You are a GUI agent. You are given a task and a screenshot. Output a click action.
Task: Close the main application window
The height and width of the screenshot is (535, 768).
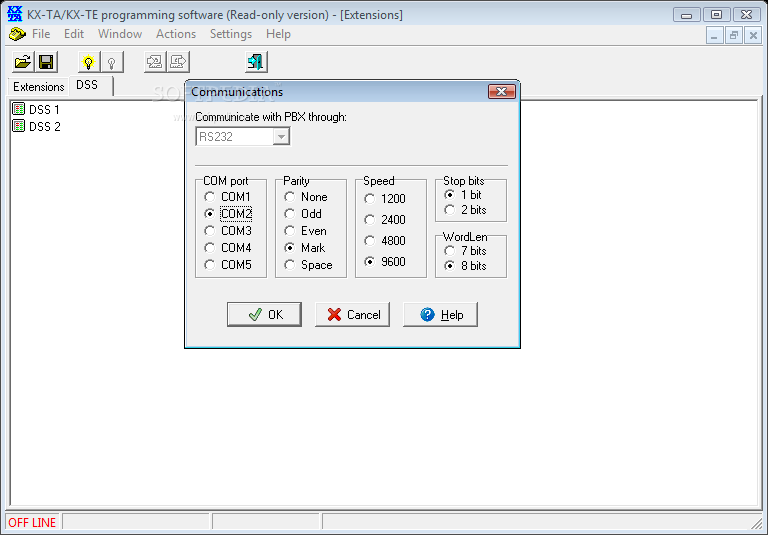point(746,15)
